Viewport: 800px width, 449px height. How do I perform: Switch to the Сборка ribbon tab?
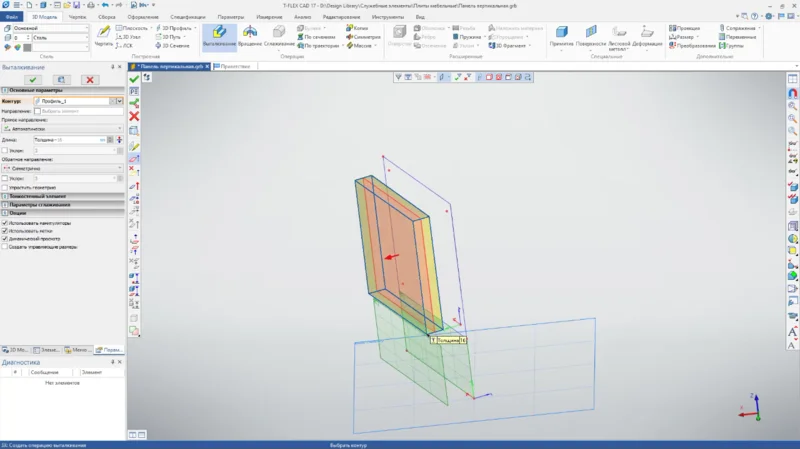[x=107, y=17]
